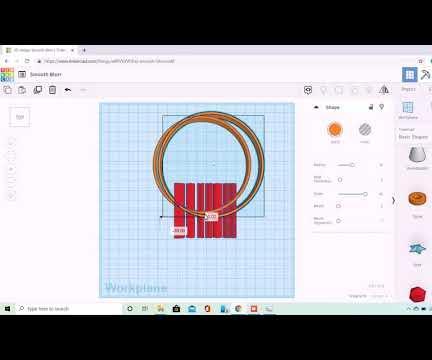Adjust the Radius slider handle
Screen dimensions: 432x360
(352, 165)
